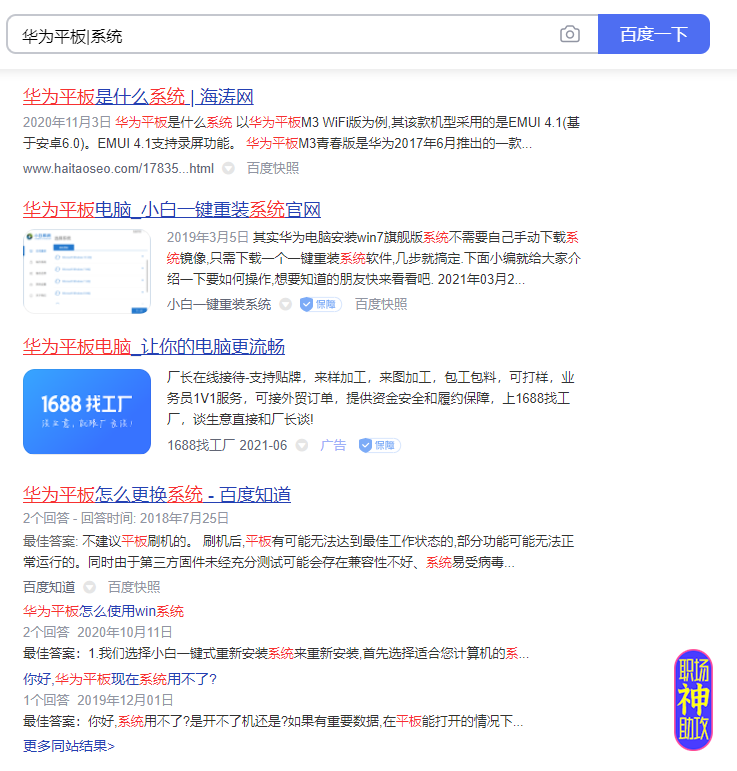Click the camera image-search icon
Screen dimensions: 737x771
coord(569,34)
